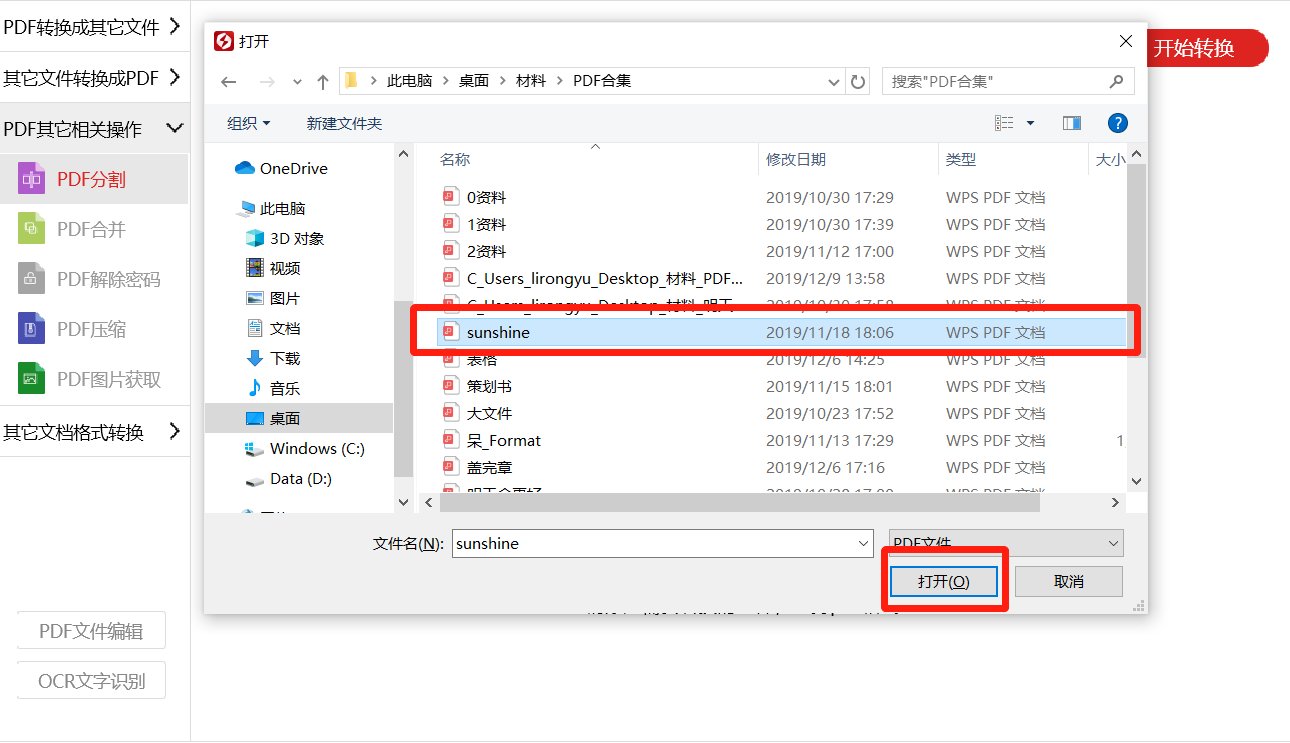Click 打开(O) to open the file

pyautogui.click(x=943, y=580)
